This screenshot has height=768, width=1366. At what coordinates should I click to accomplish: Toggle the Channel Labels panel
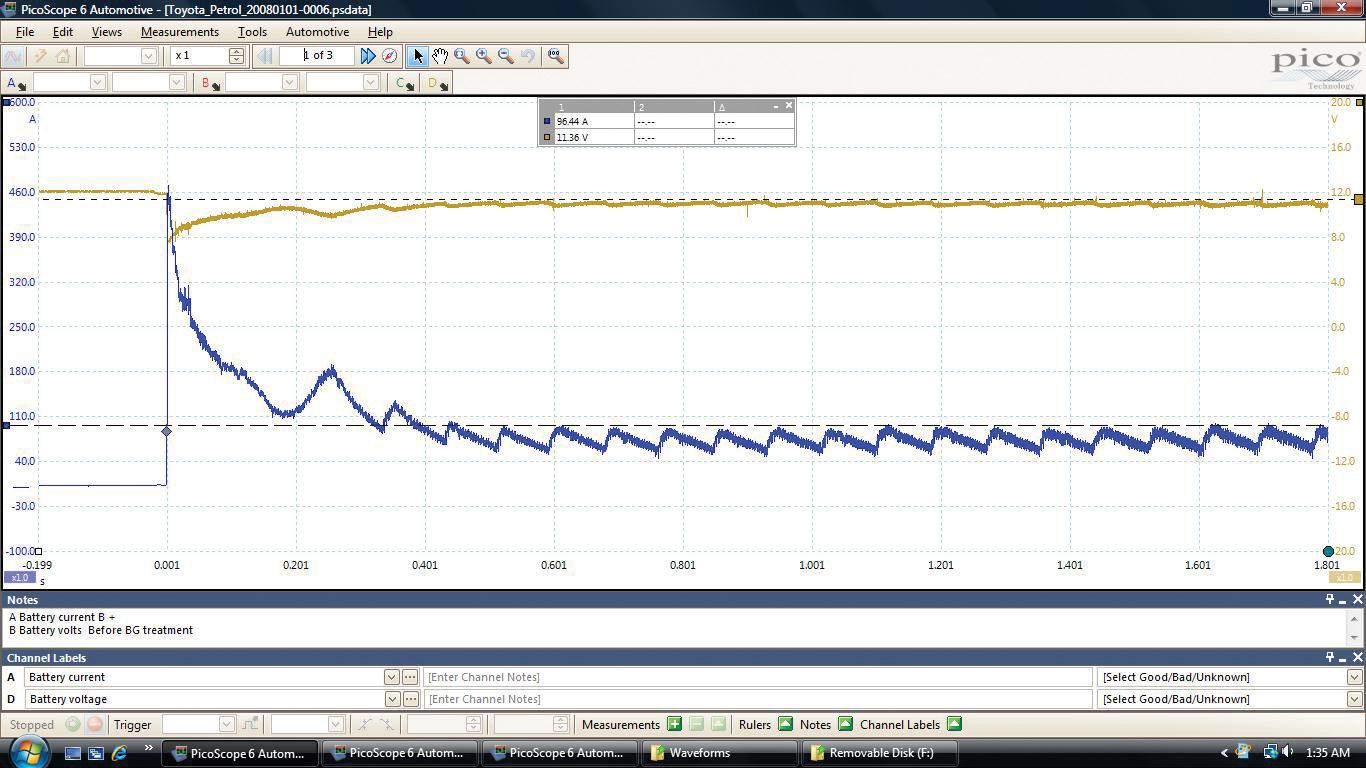(953, 725)
